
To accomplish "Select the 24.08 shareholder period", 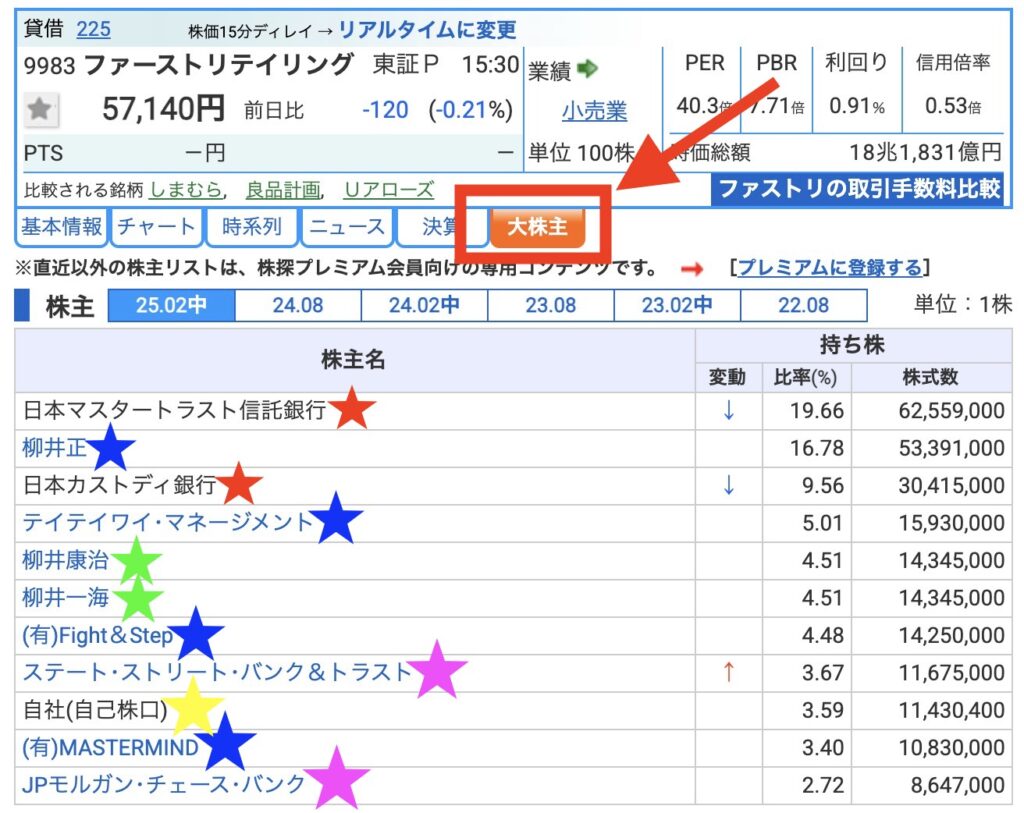I will [x=298, y=305].
